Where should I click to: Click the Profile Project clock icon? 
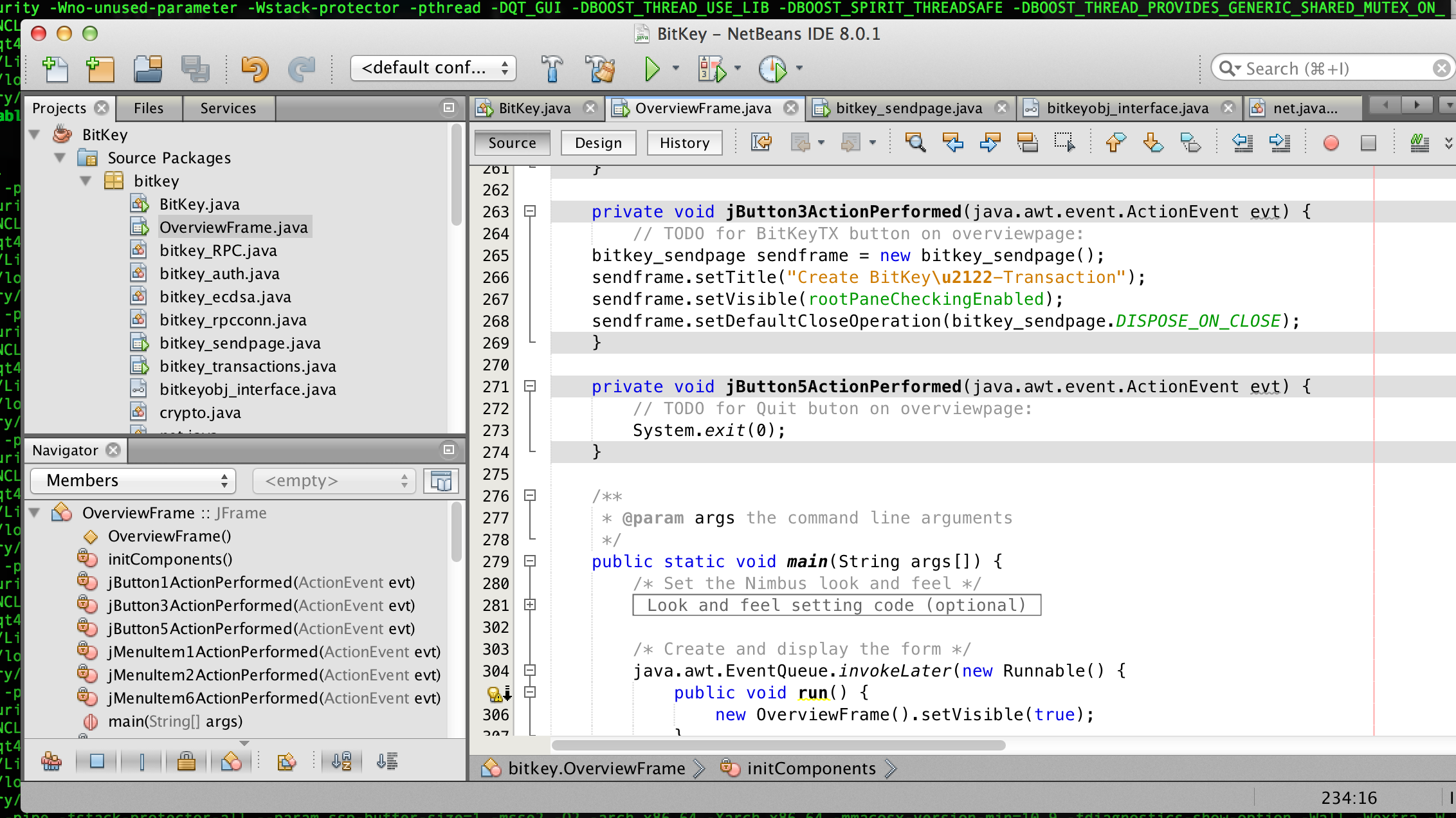pyautogui.click(x=773, y=69)
